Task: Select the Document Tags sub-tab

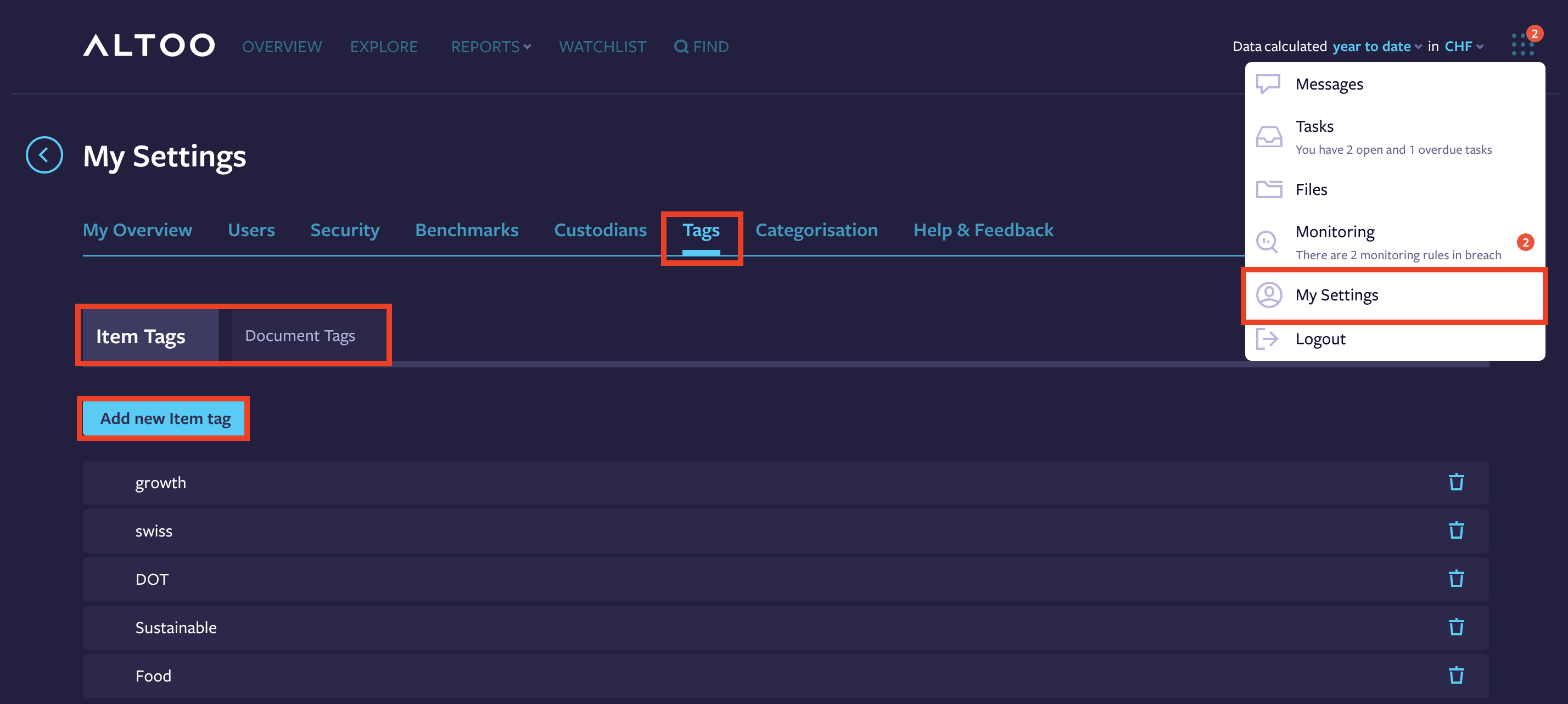Action: point(309,336)
